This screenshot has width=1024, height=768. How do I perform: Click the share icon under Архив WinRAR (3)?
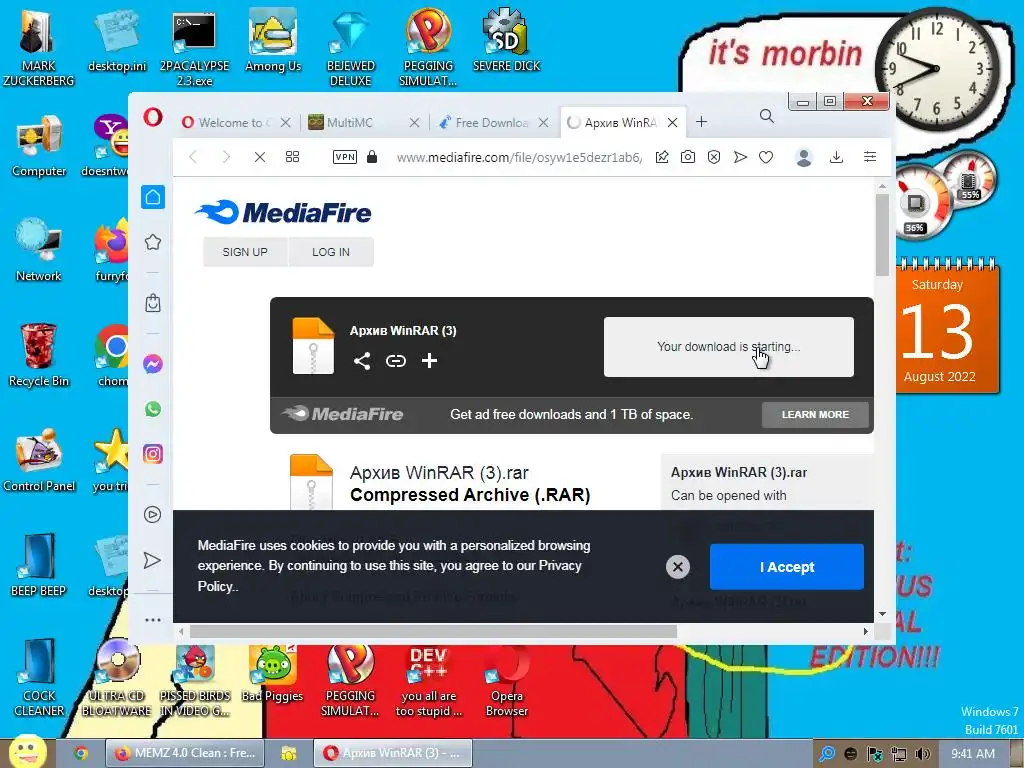coord(362,360)
